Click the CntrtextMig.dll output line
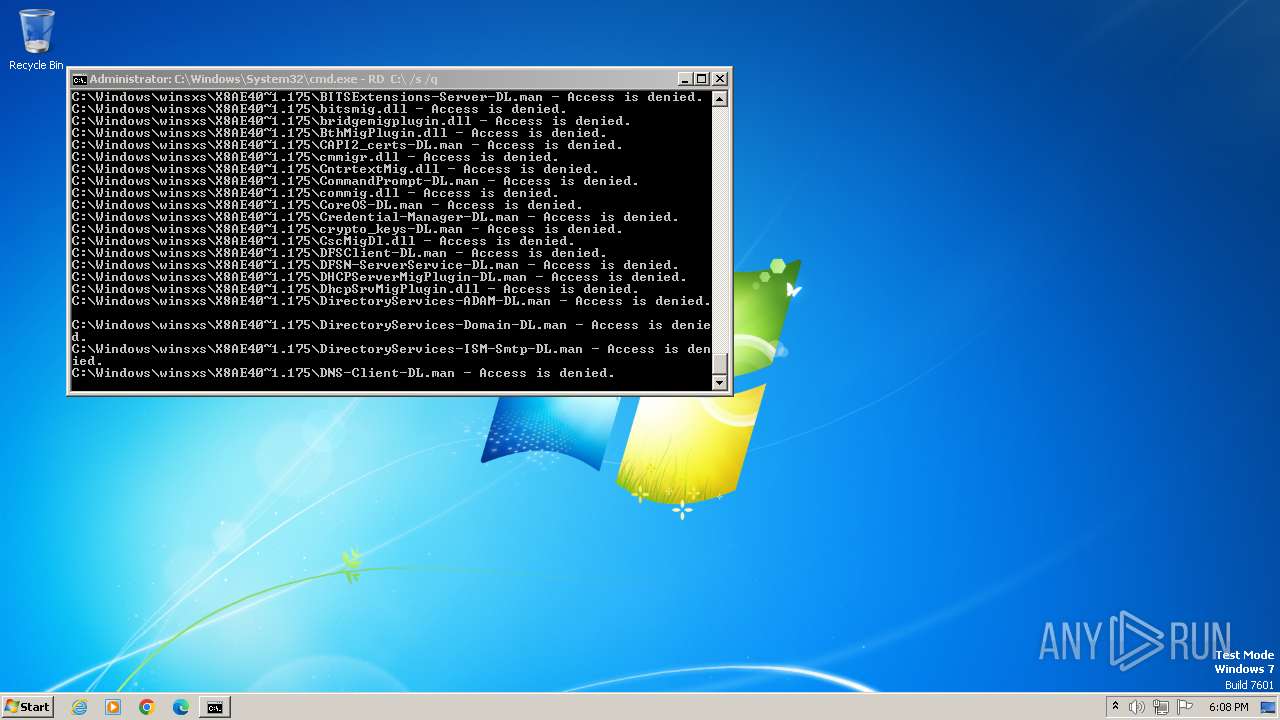The image size is (1280, 720). (x=335, y=169)
